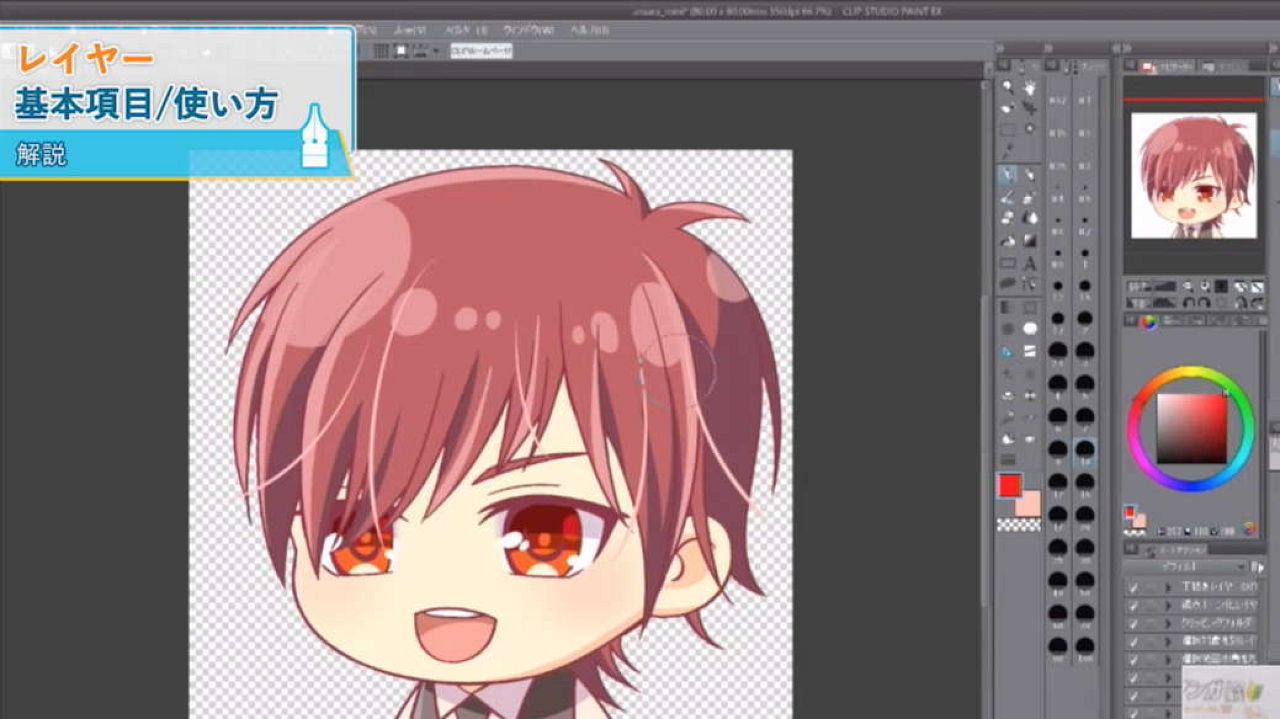
Task: Open the ヘルプ(H) menu
Action: pyautogui.click(x=590, y=30)
